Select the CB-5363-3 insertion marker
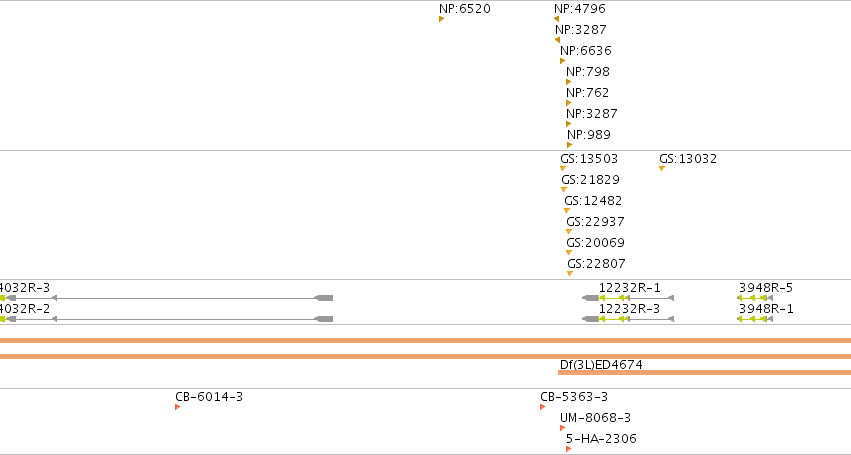This screenshot has height=455, width=851. [x=543, y=407]
